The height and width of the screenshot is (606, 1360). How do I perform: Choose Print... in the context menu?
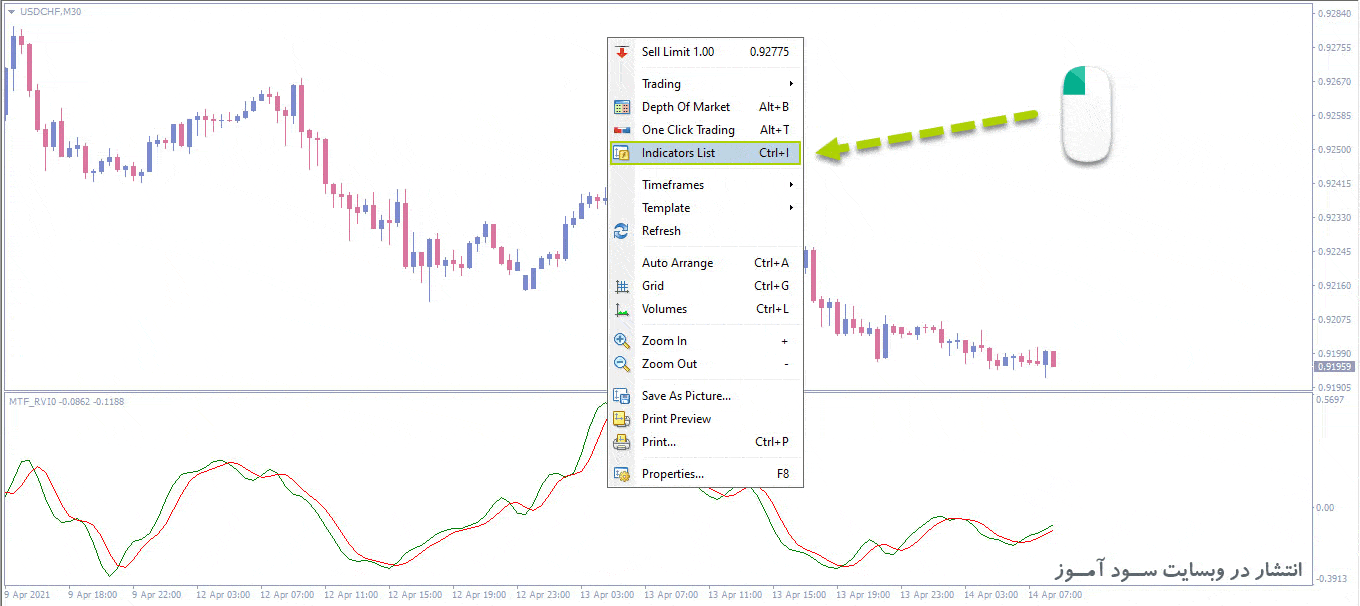(x=658, y=442)
